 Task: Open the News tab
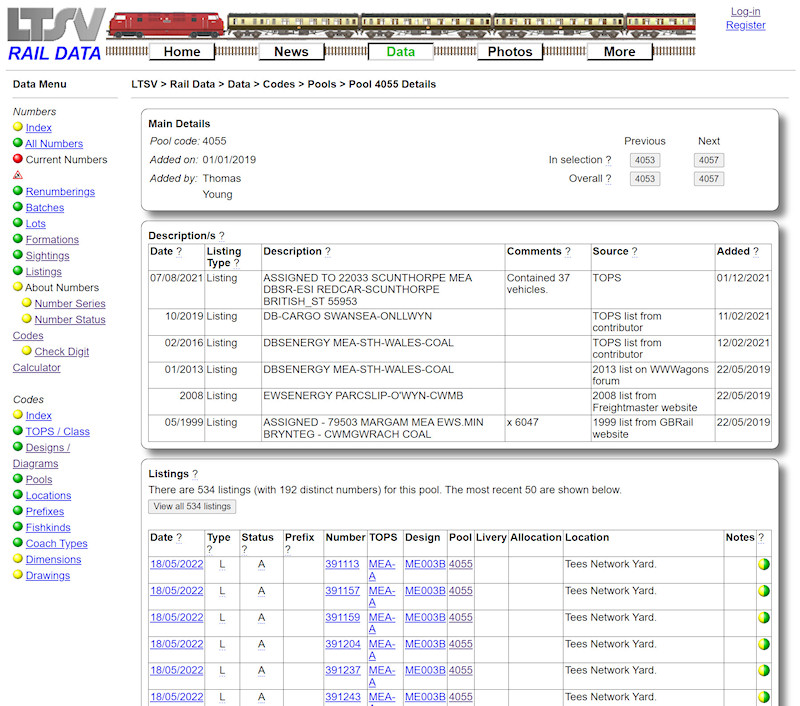(x=291, y=51)
